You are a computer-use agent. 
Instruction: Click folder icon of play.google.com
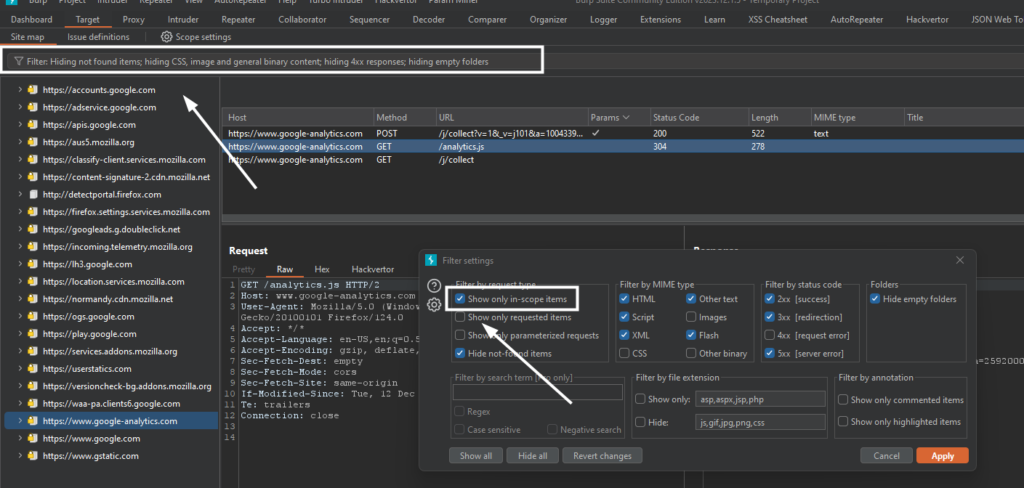click(x=32, y=334)
